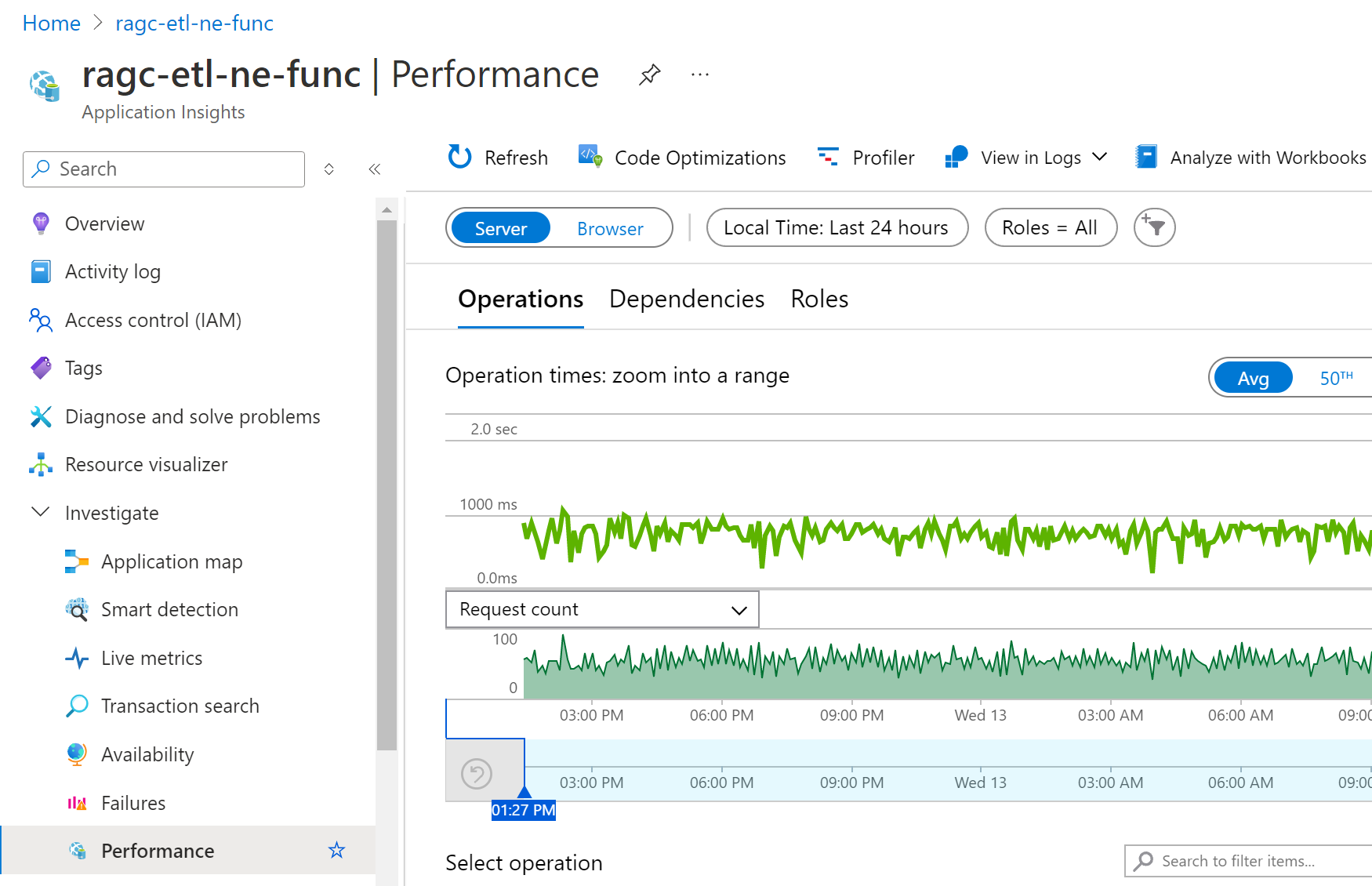This screenshot has width=1372, height=886.
Task: Select the Application map icon
Action: [77, 561]
